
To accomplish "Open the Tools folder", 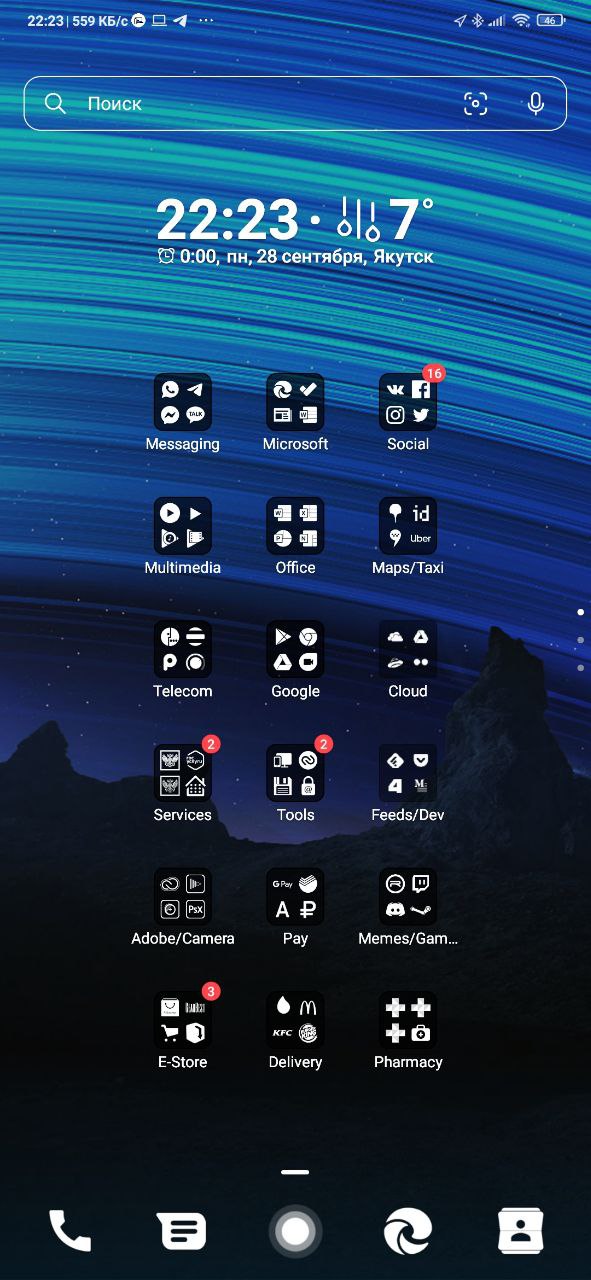I will coord(295,774).
